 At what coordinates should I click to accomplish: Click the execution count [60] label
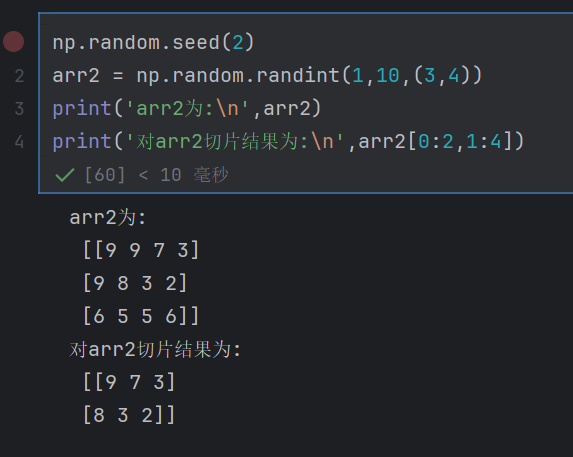click(x=105, y=175)
